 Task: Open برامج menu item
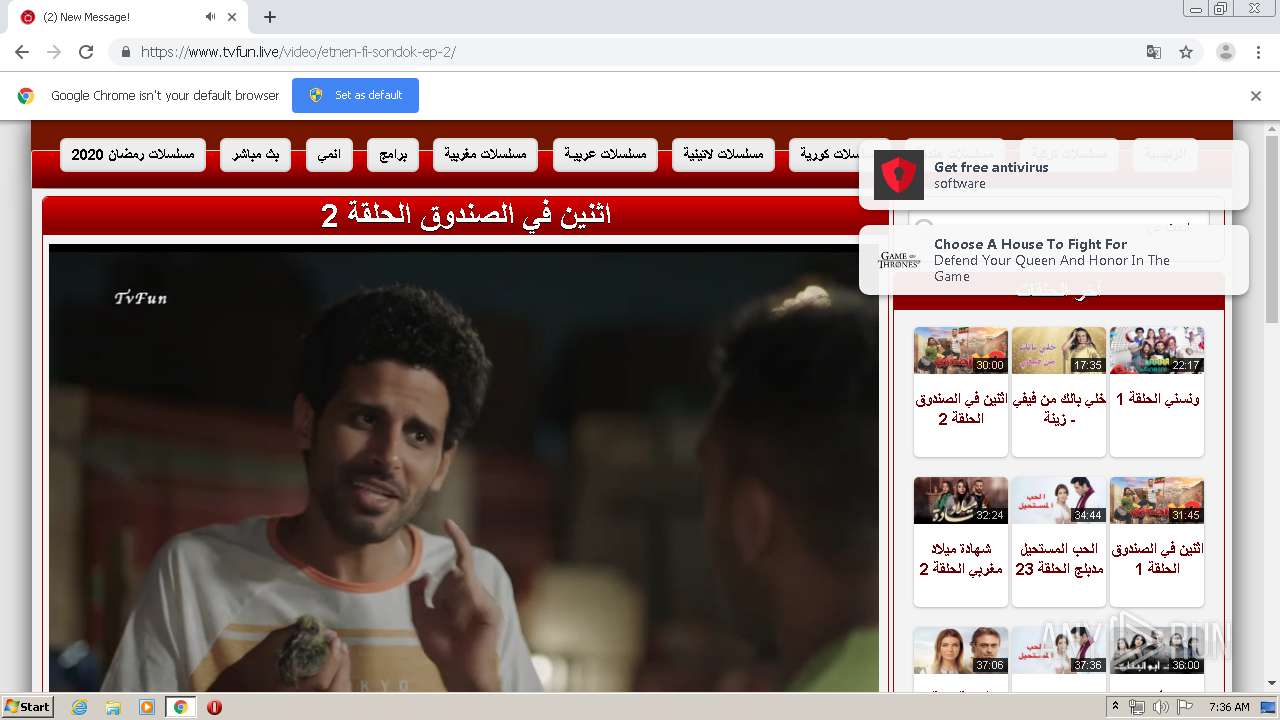pyautogui.click(x=393, y=155)
